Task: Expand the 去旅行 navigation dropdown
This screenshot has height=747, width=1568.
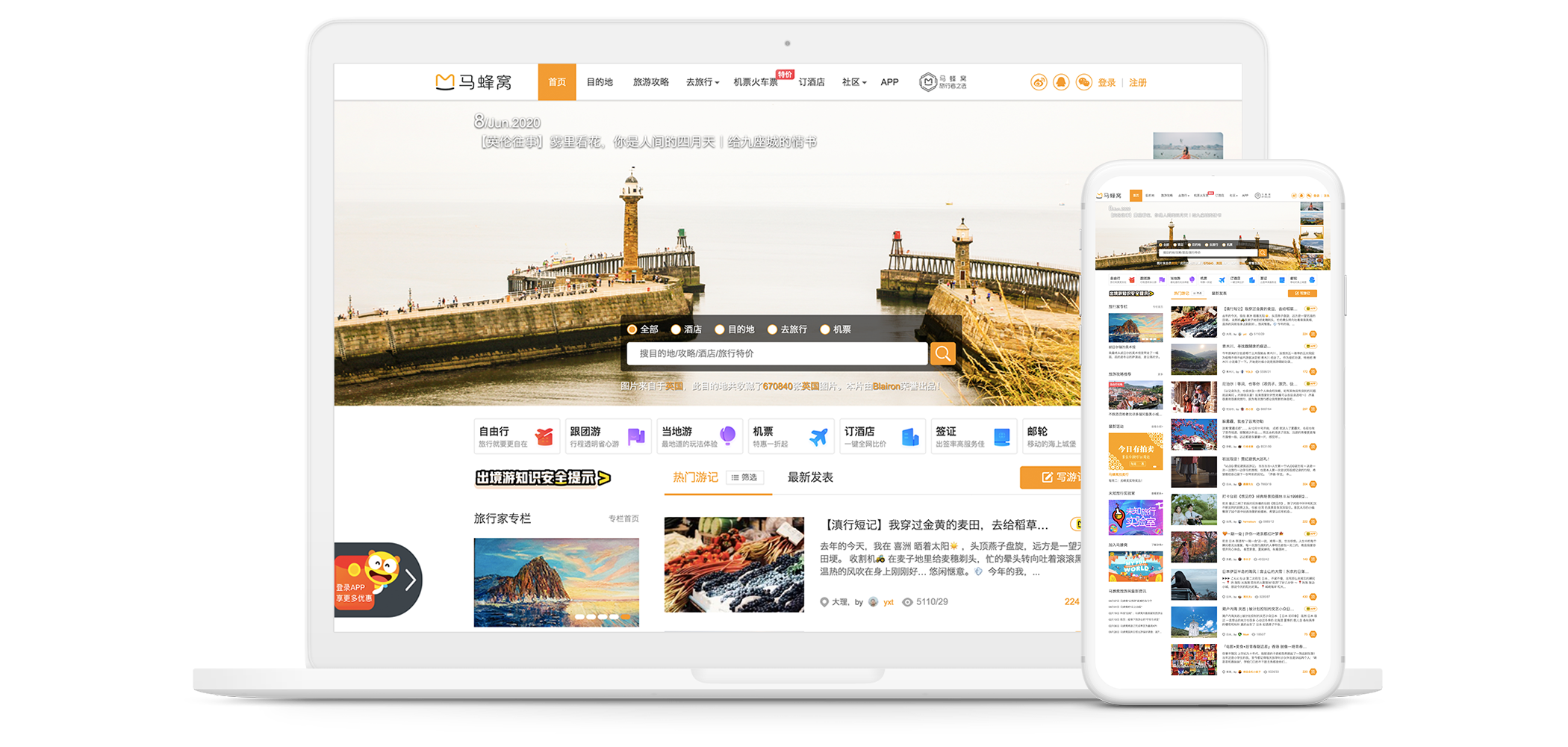Action: 702,82
